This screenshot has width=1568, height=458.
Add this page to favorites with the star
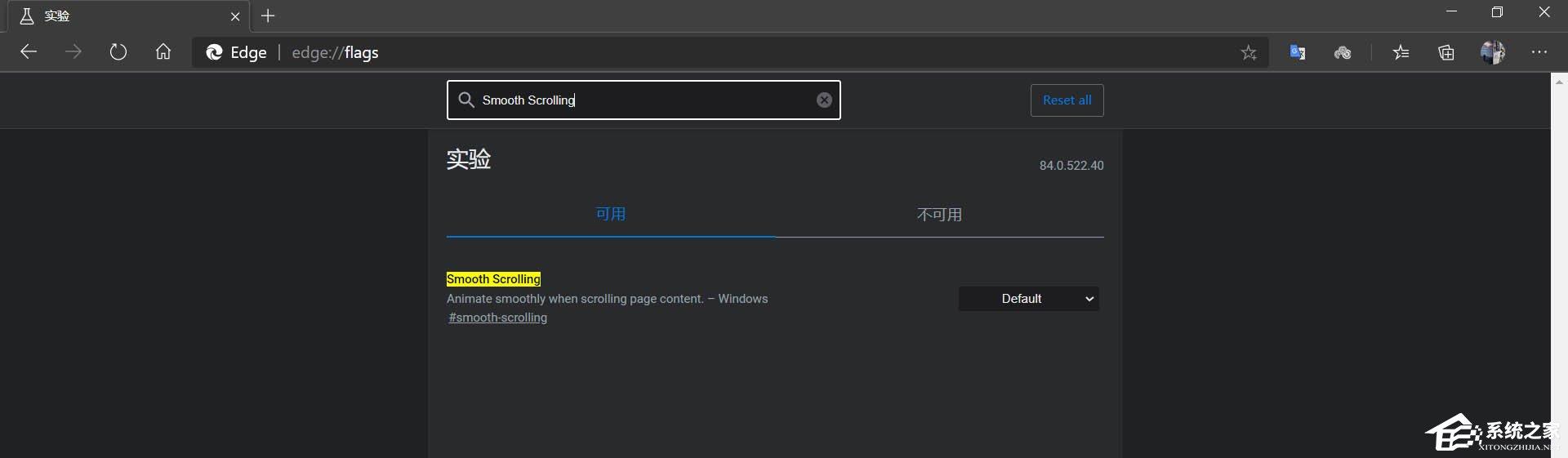(1249, 53)
